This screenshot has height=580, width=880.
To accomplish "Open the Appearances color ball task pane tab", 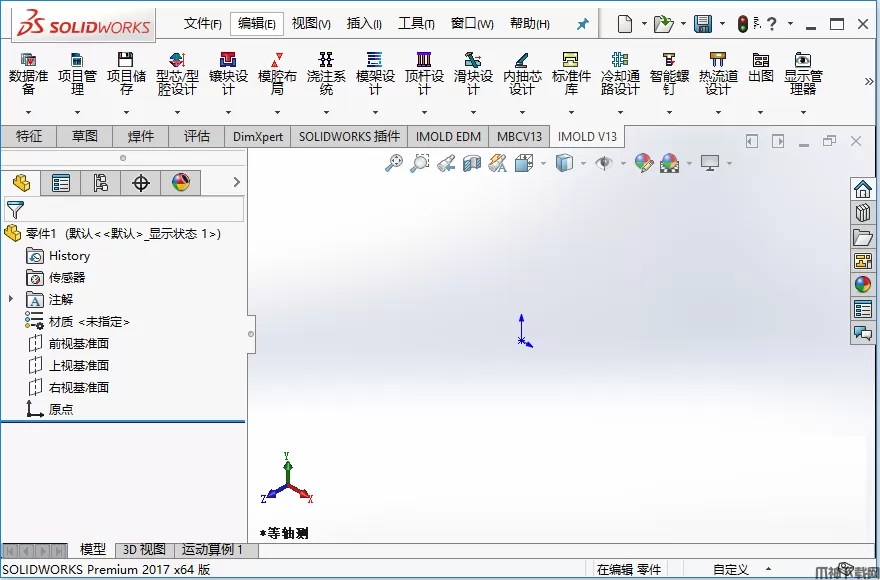I will (x=862, y=284).
